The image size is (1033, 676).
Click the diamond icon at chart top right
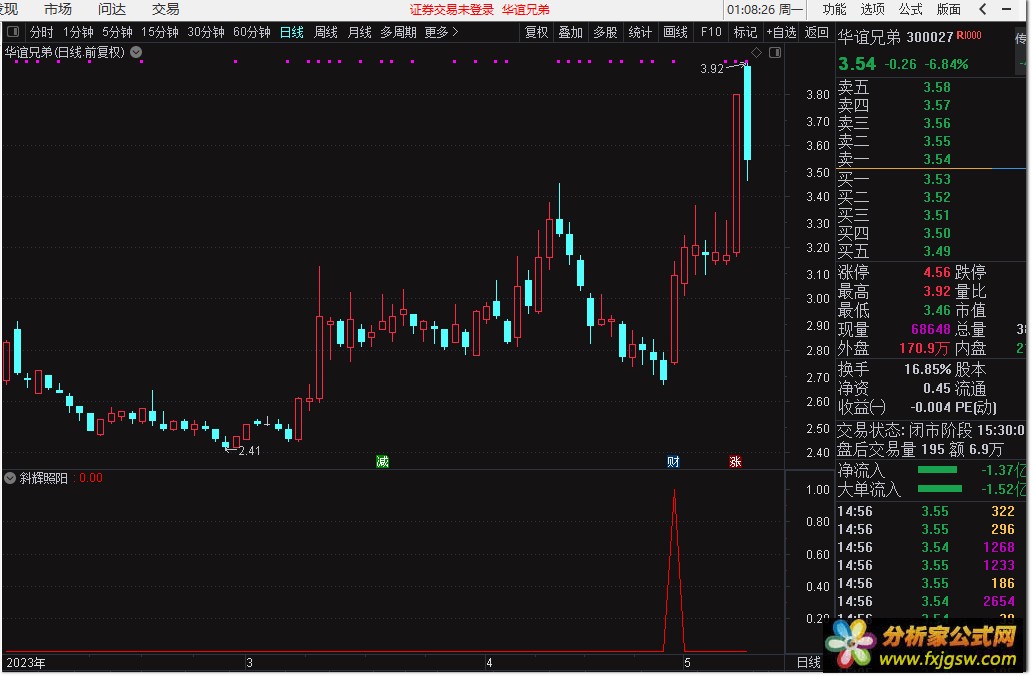(x=756, y=53)
